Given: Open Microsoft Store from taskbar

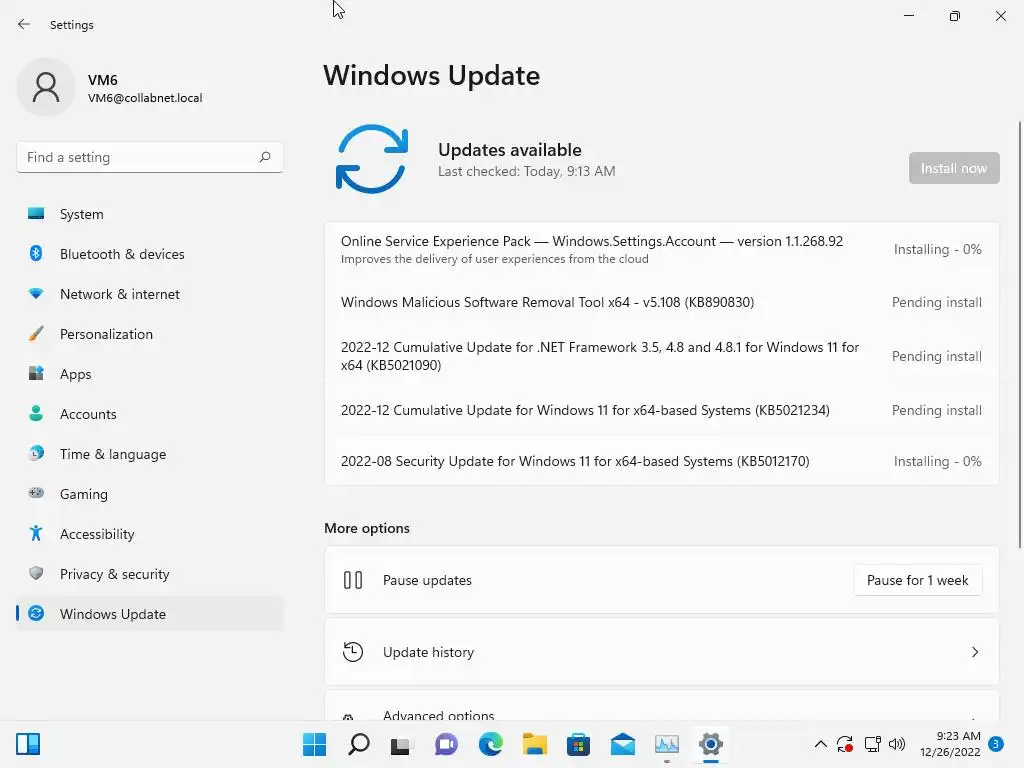Looking at the screenshot, I should [x=578, y=744].
